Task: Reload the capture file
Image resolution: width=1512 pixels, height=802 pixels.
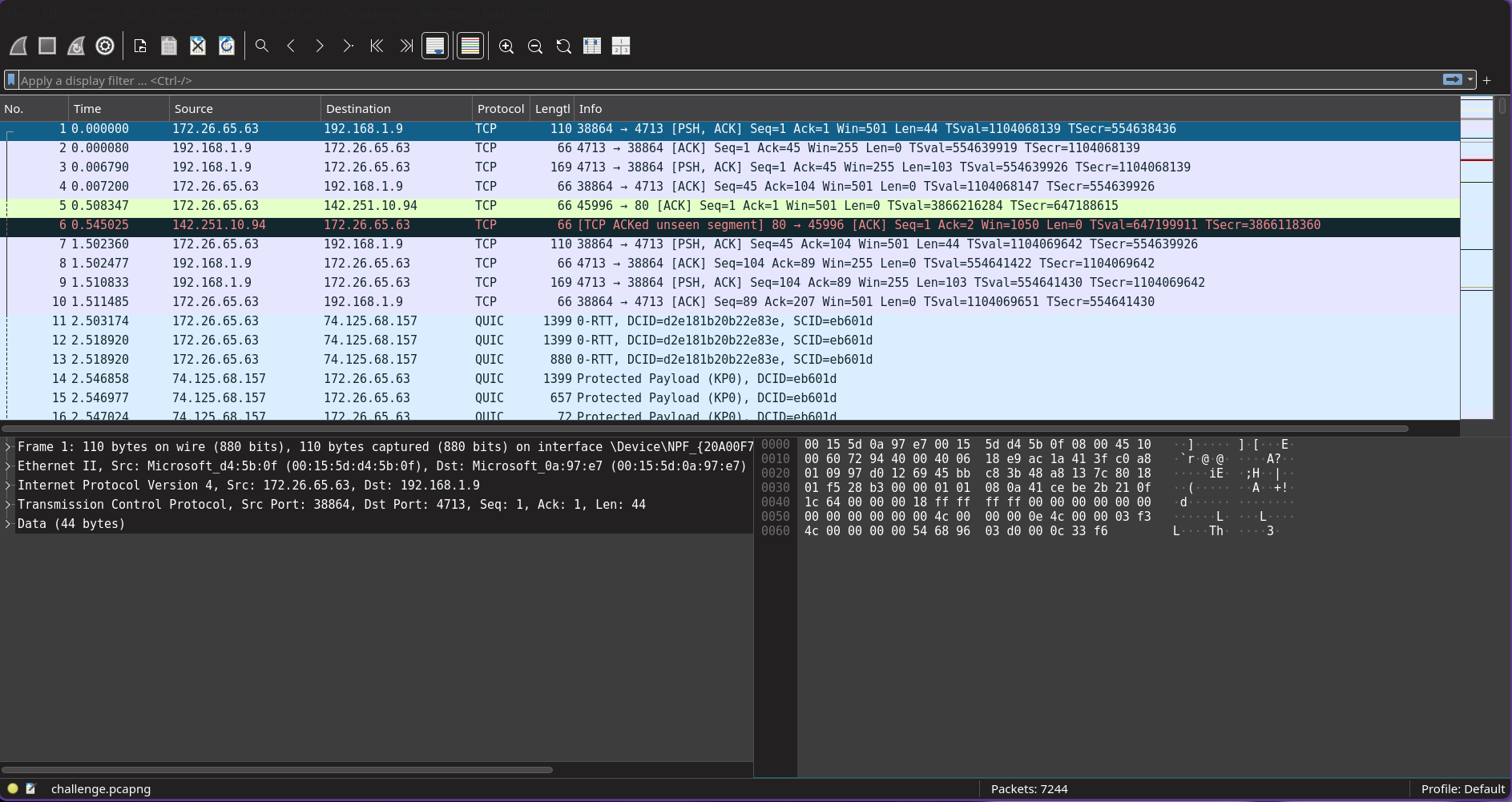Action: [x=227, y=46]
